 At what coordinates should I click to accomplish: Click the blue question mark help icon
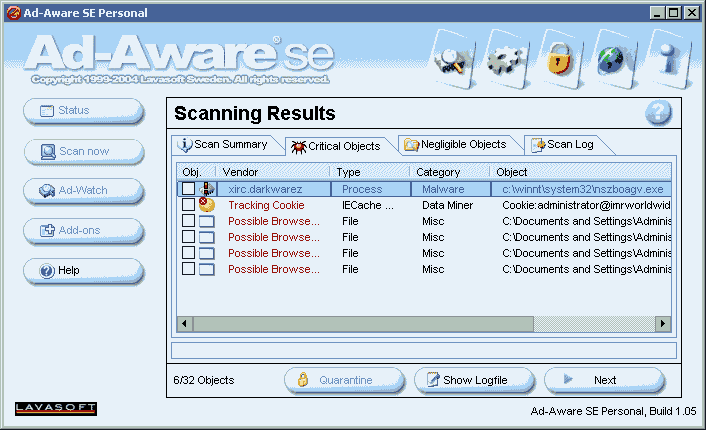tap(658, 113)
